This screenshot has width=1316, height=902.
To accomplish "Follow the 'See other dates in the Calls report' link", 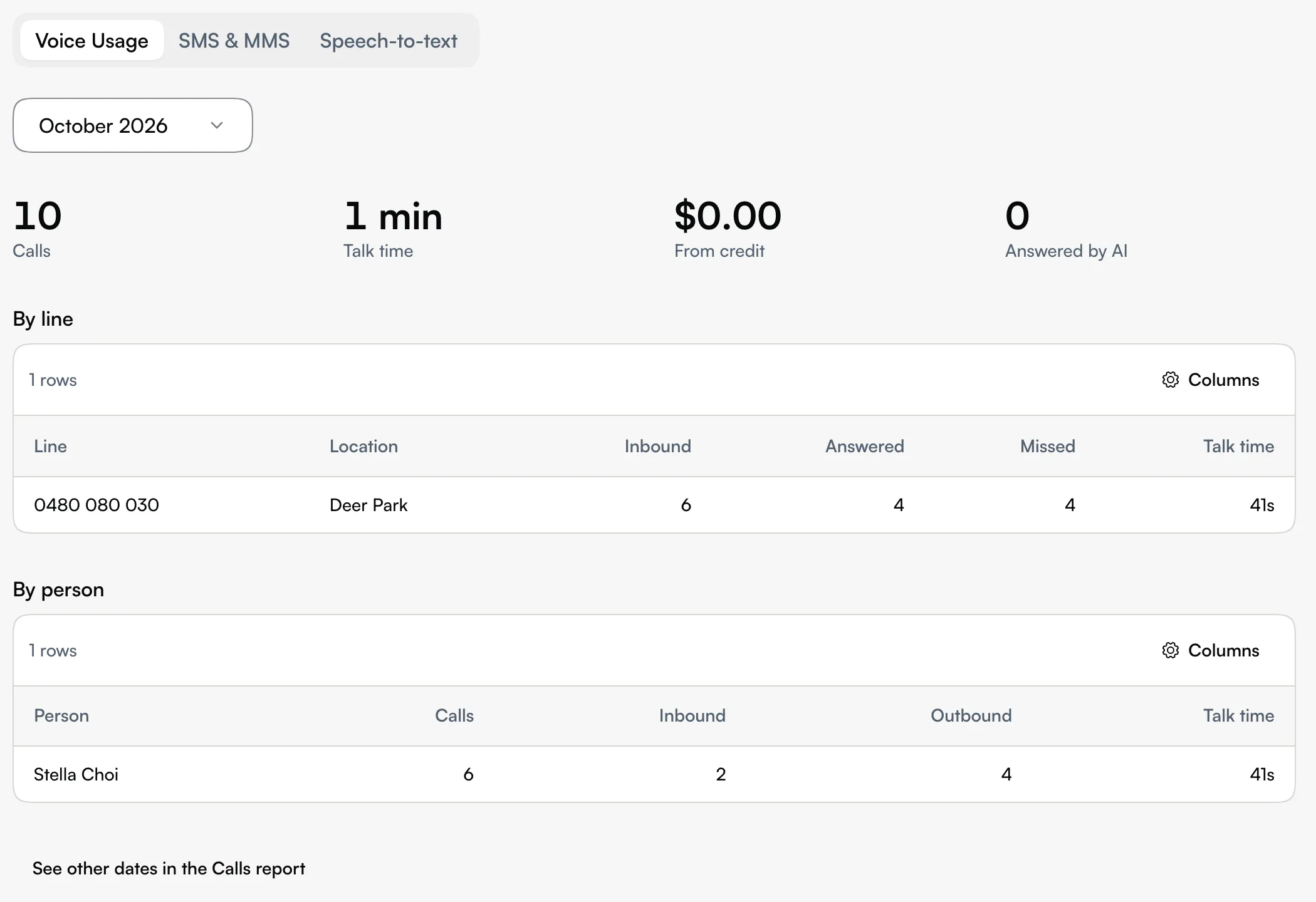I will coord(169,868).
